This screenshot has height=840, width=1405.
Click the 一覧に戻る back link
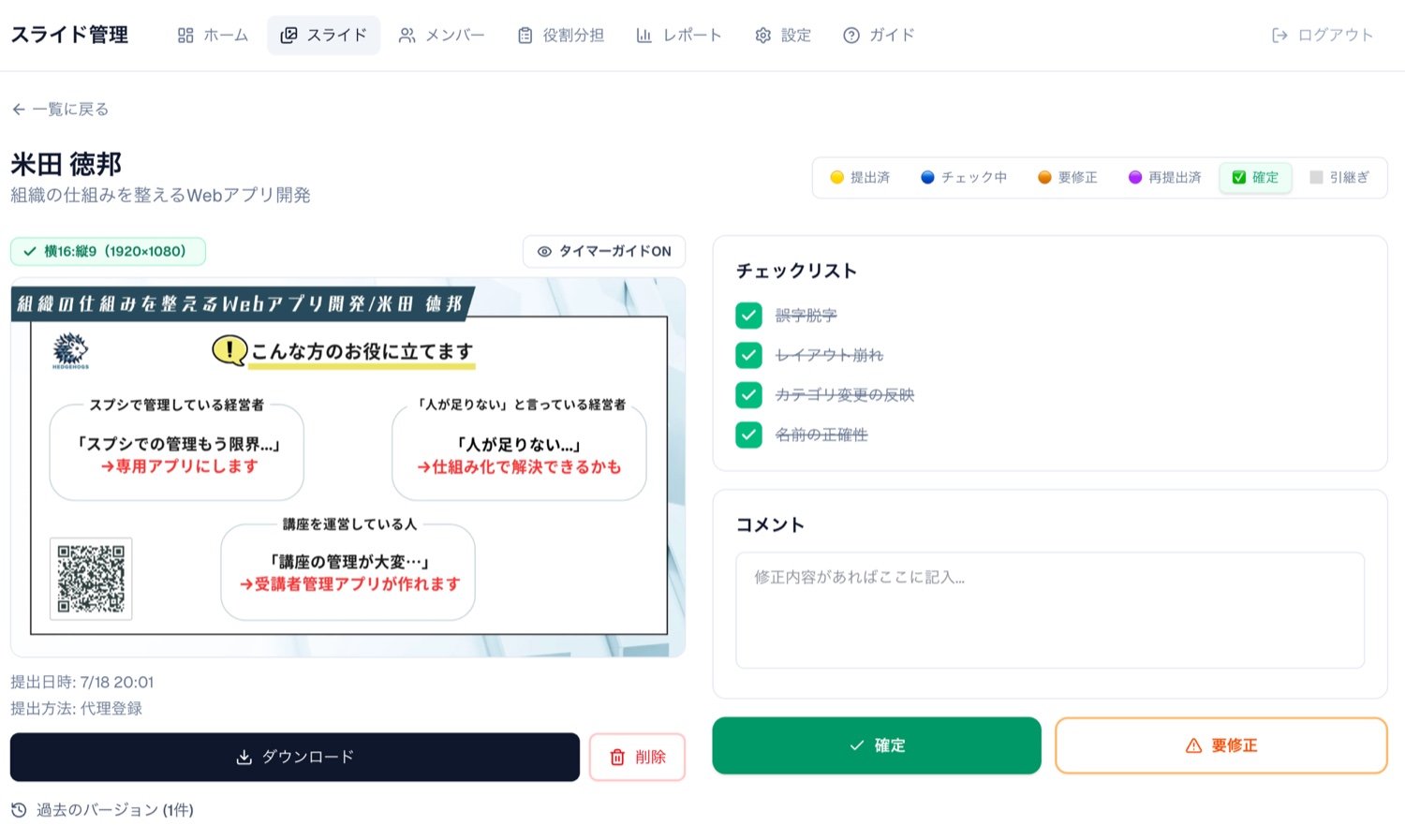click(x=60, y=110)
